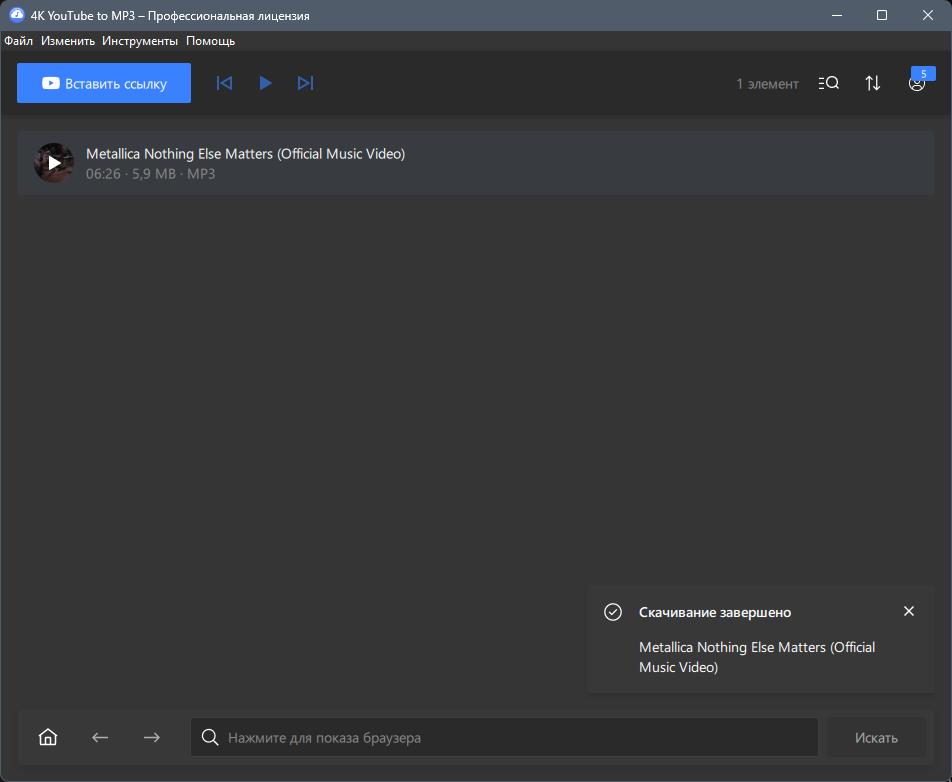Screen dimensions: 952x782
Task: Open the Изменить menu
Action: click(x=68, y=41)
